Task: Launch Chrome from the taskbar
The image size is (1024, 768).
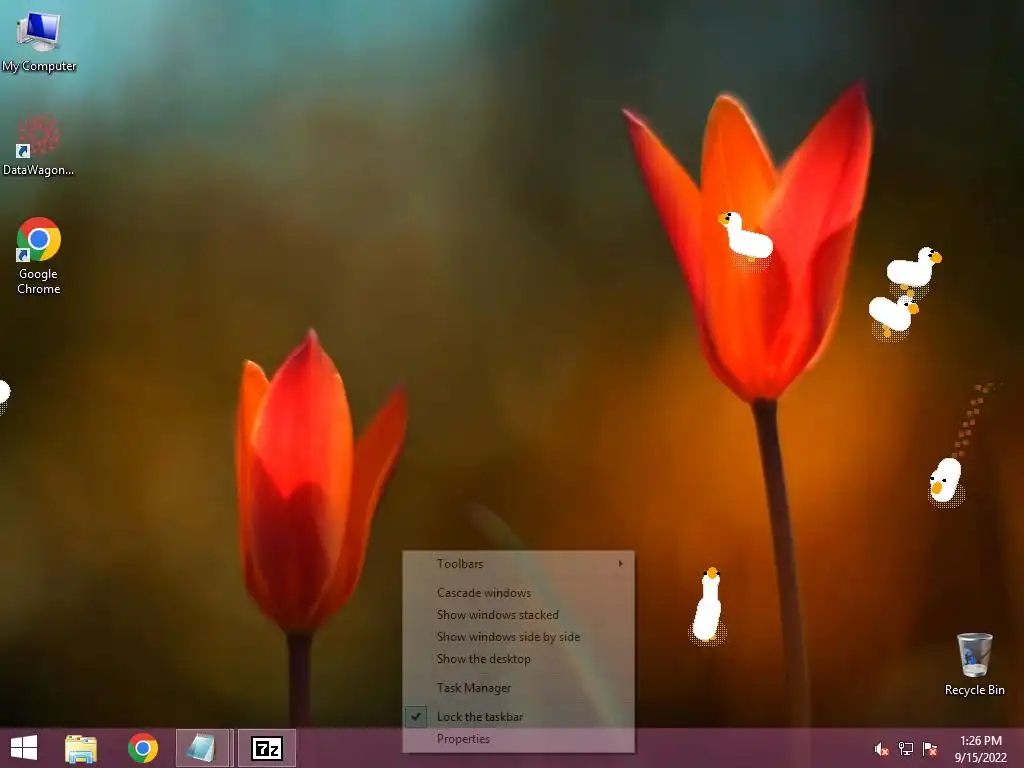Action: tap(142, 748)
